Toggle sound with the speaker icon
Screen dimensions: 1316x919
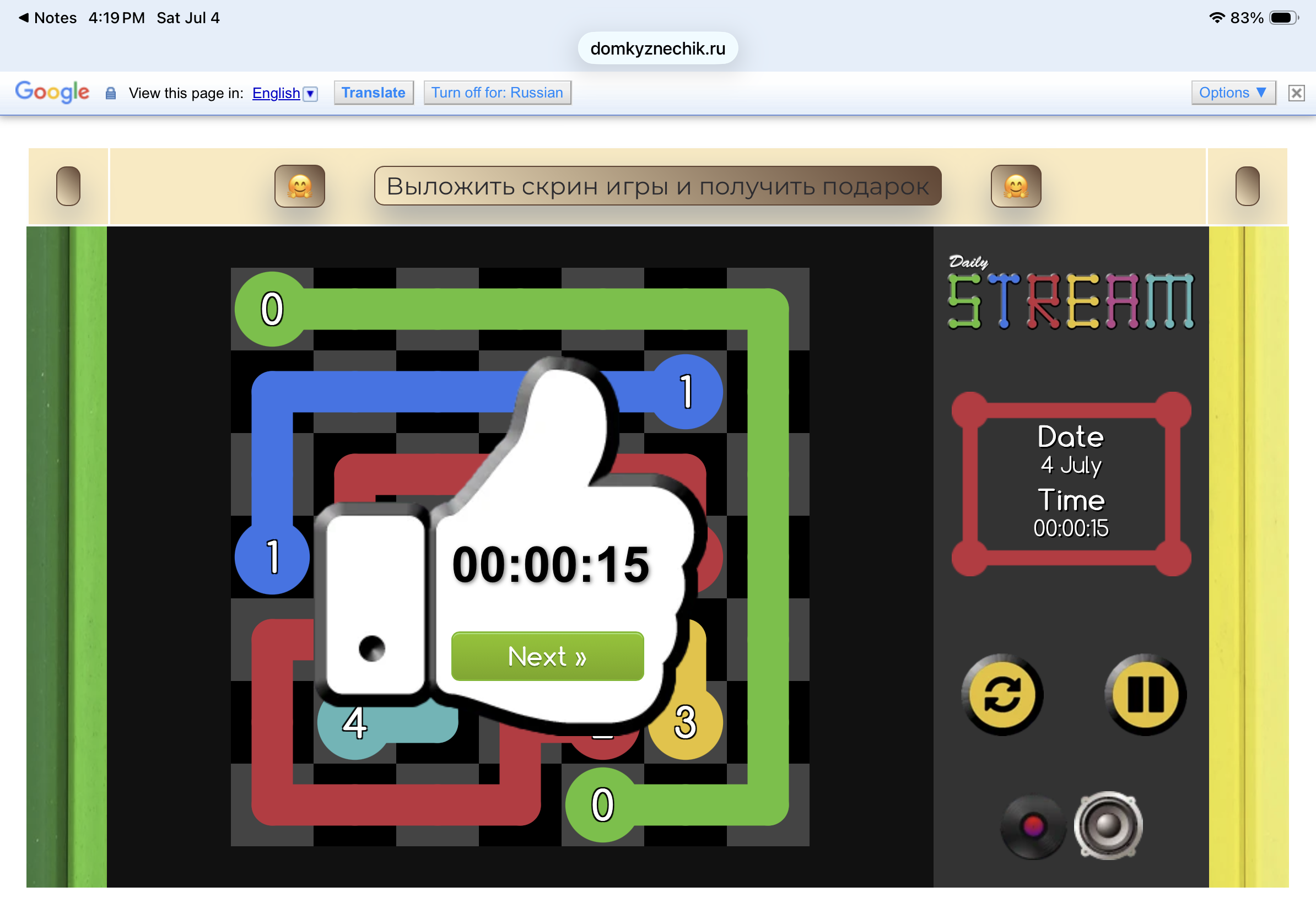pos(1108,825)
